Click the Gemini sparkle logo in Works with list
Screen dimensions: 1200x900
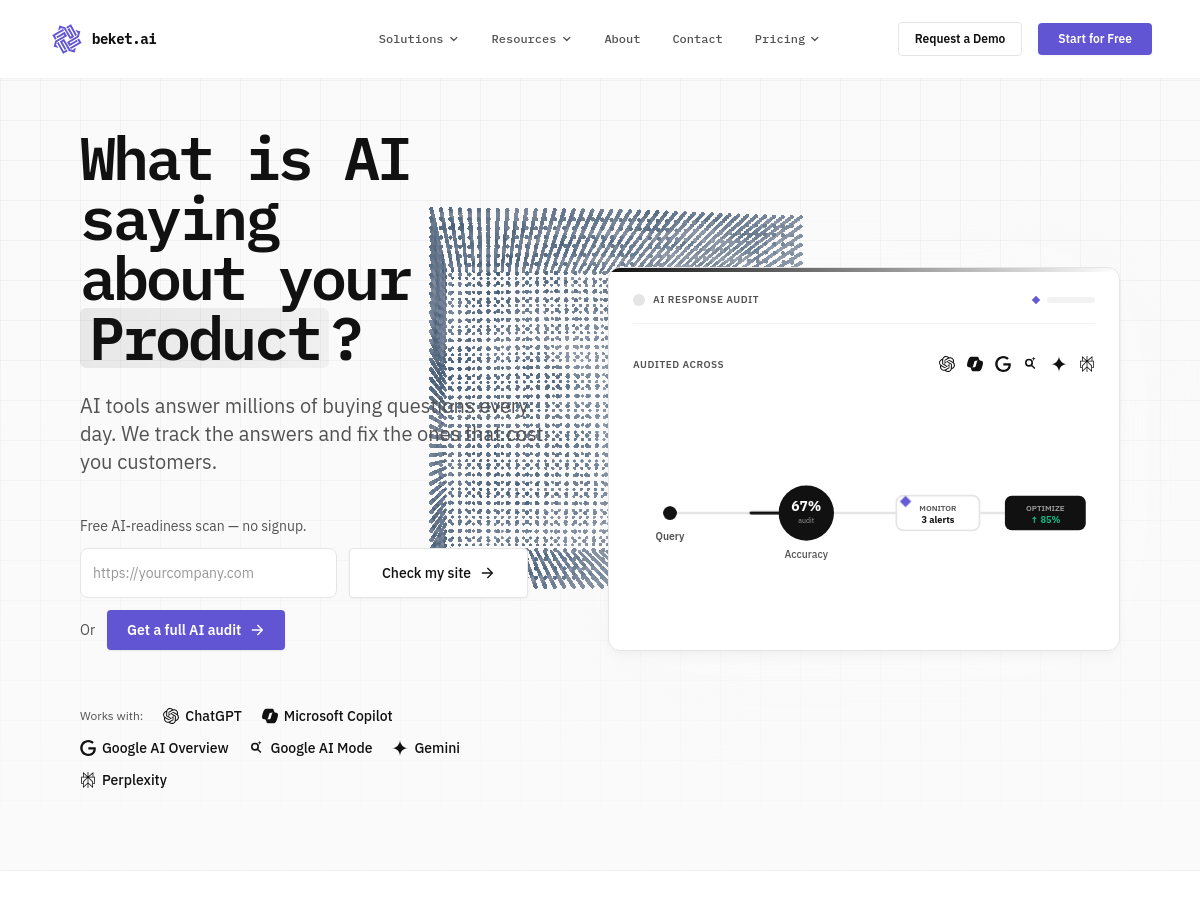[400, 748]
